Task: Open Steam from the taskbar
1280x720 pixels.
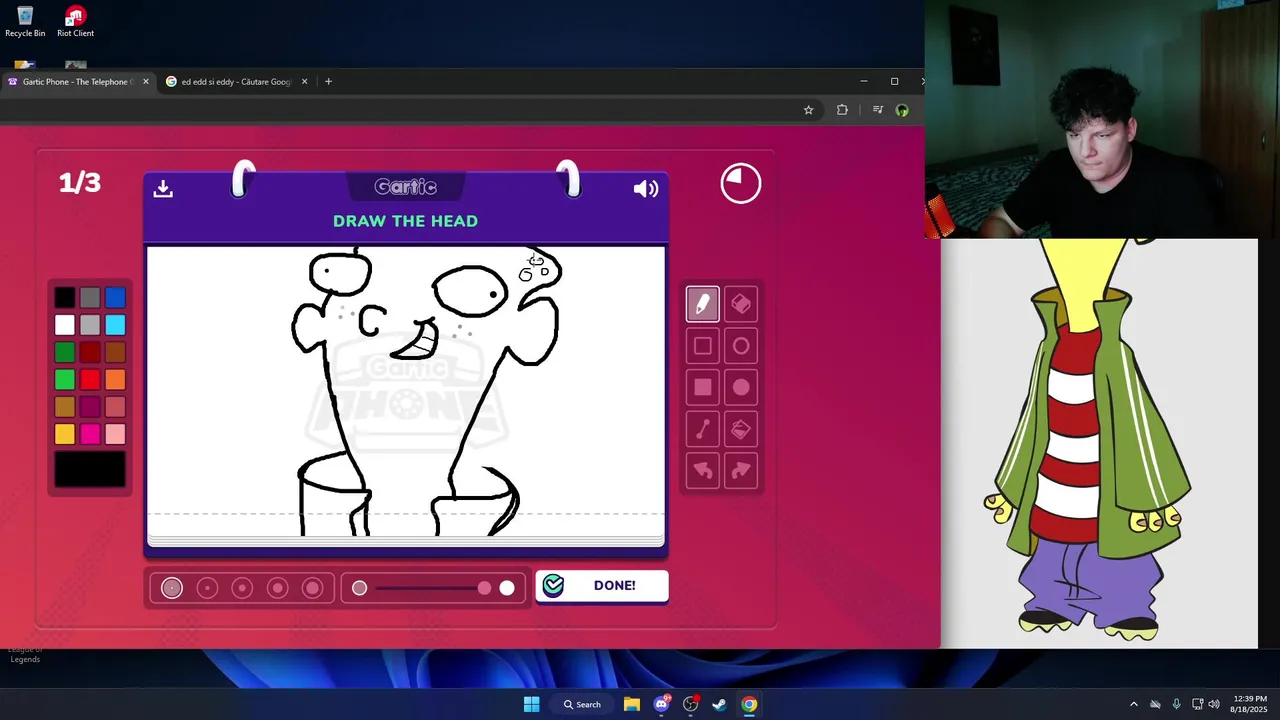Action: pyautogui.click(x=719, y=704)
